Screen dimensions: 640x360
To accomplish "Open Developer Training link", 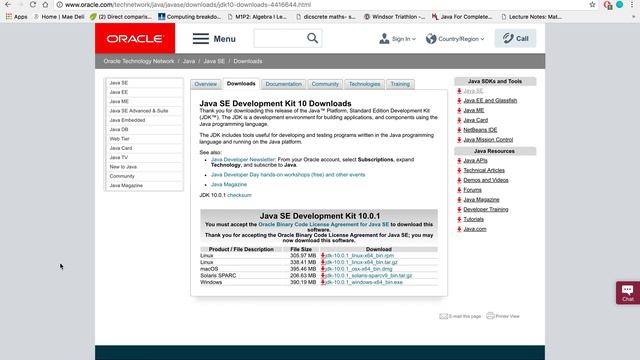I will (486, 209).
